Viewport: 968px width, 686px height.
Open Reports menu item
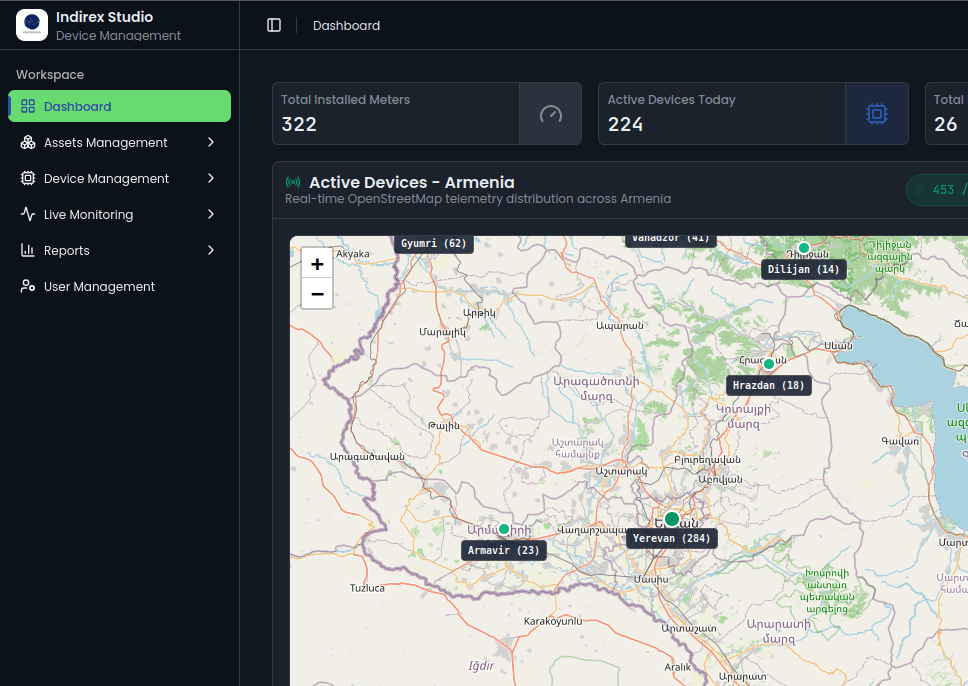coord(119,250)
